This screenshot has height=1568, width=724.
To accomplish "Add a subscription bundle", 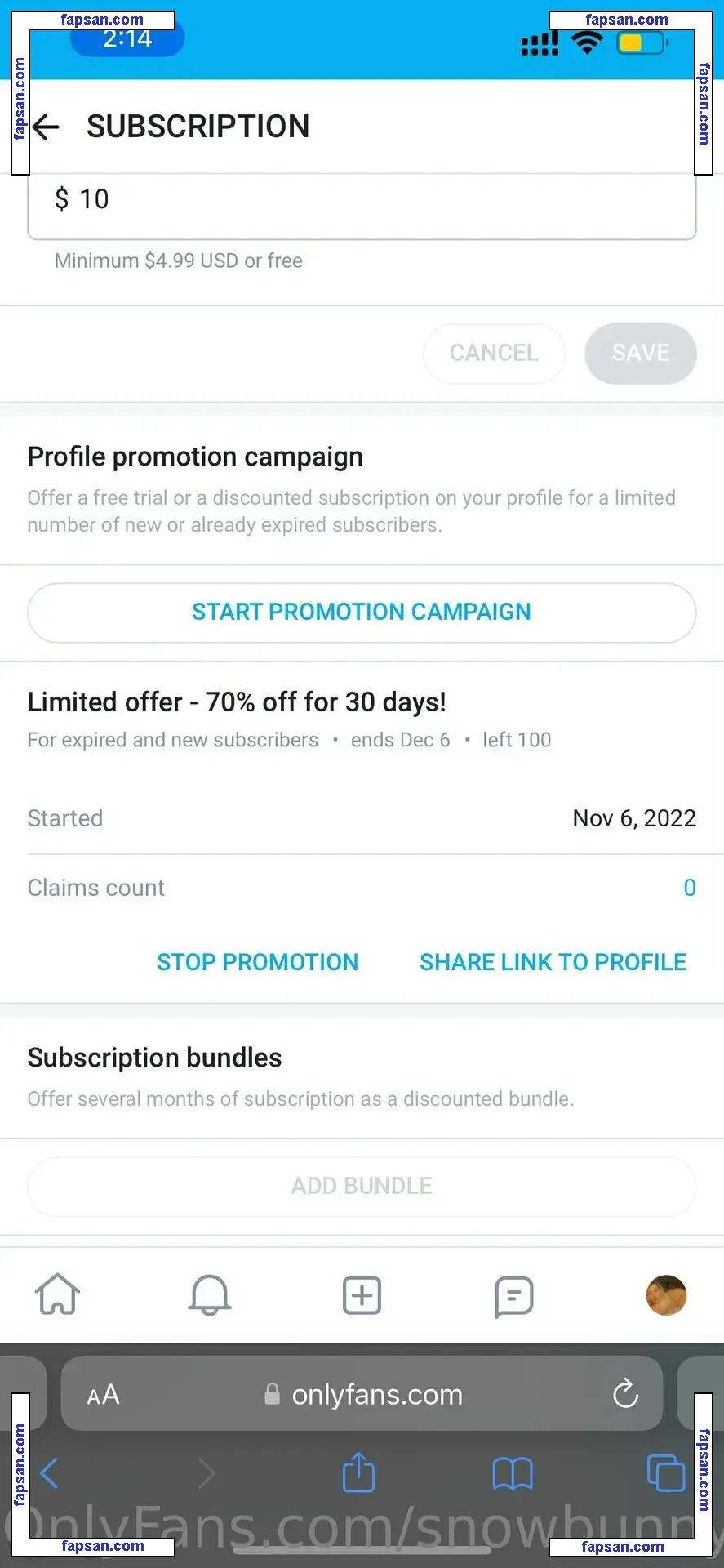I will 362,1186.
